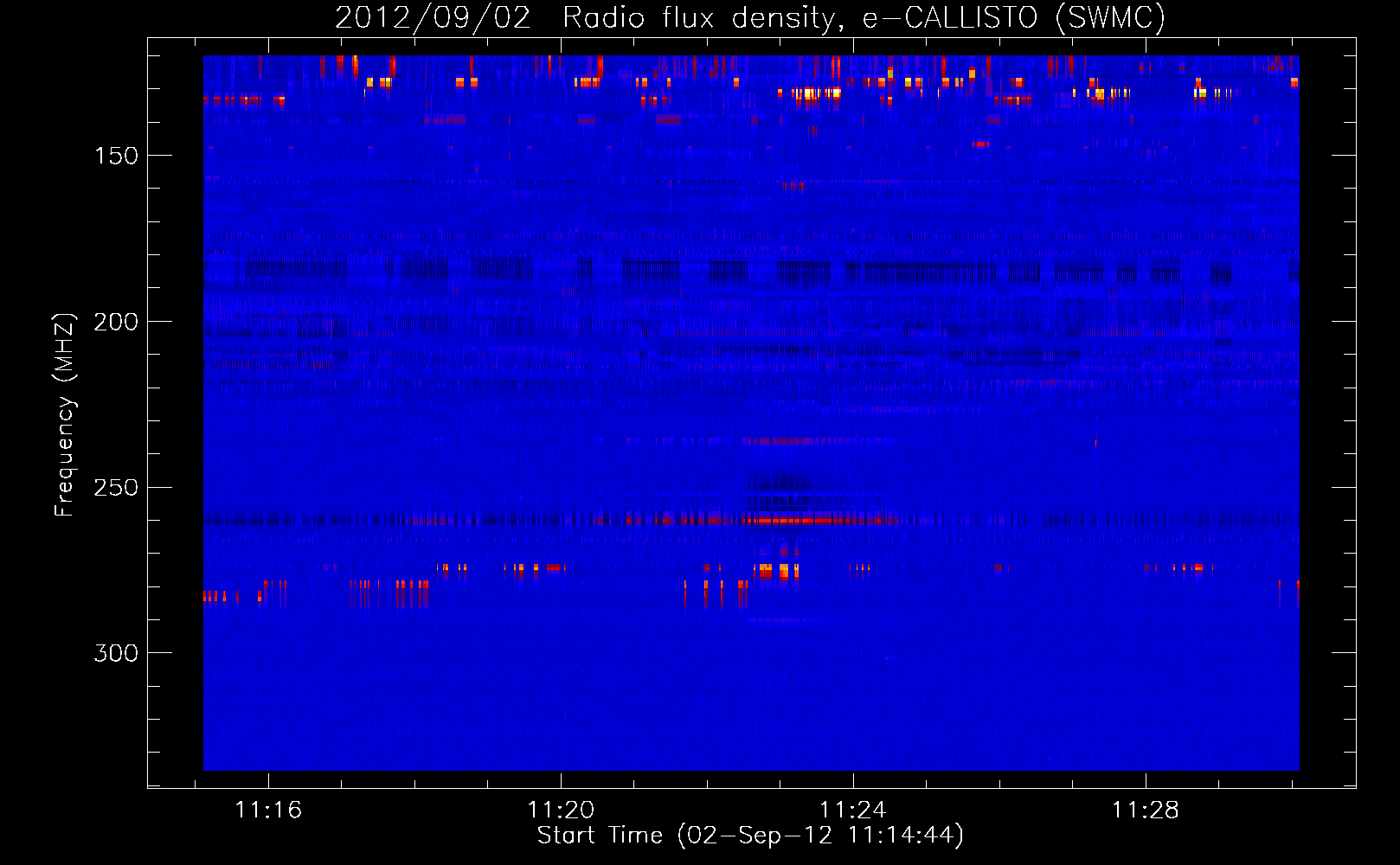The image size is (1400, 865).
Task: Click the 'Start Time (02-Sep-12 11:14:44)' label
Action: click(750, 836)
